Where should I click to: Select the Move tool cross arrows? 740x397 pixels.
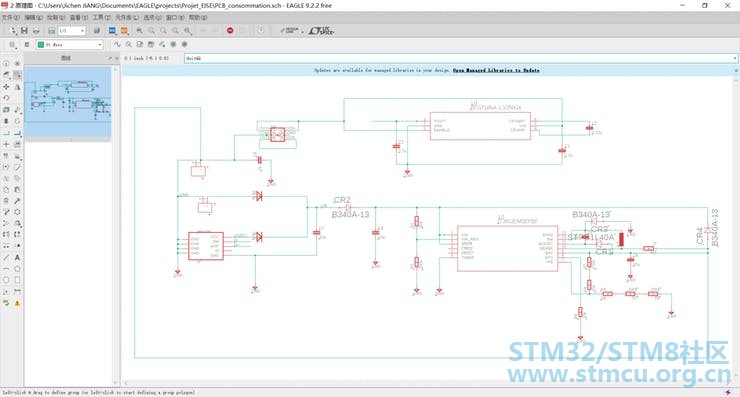coord(6,87)
